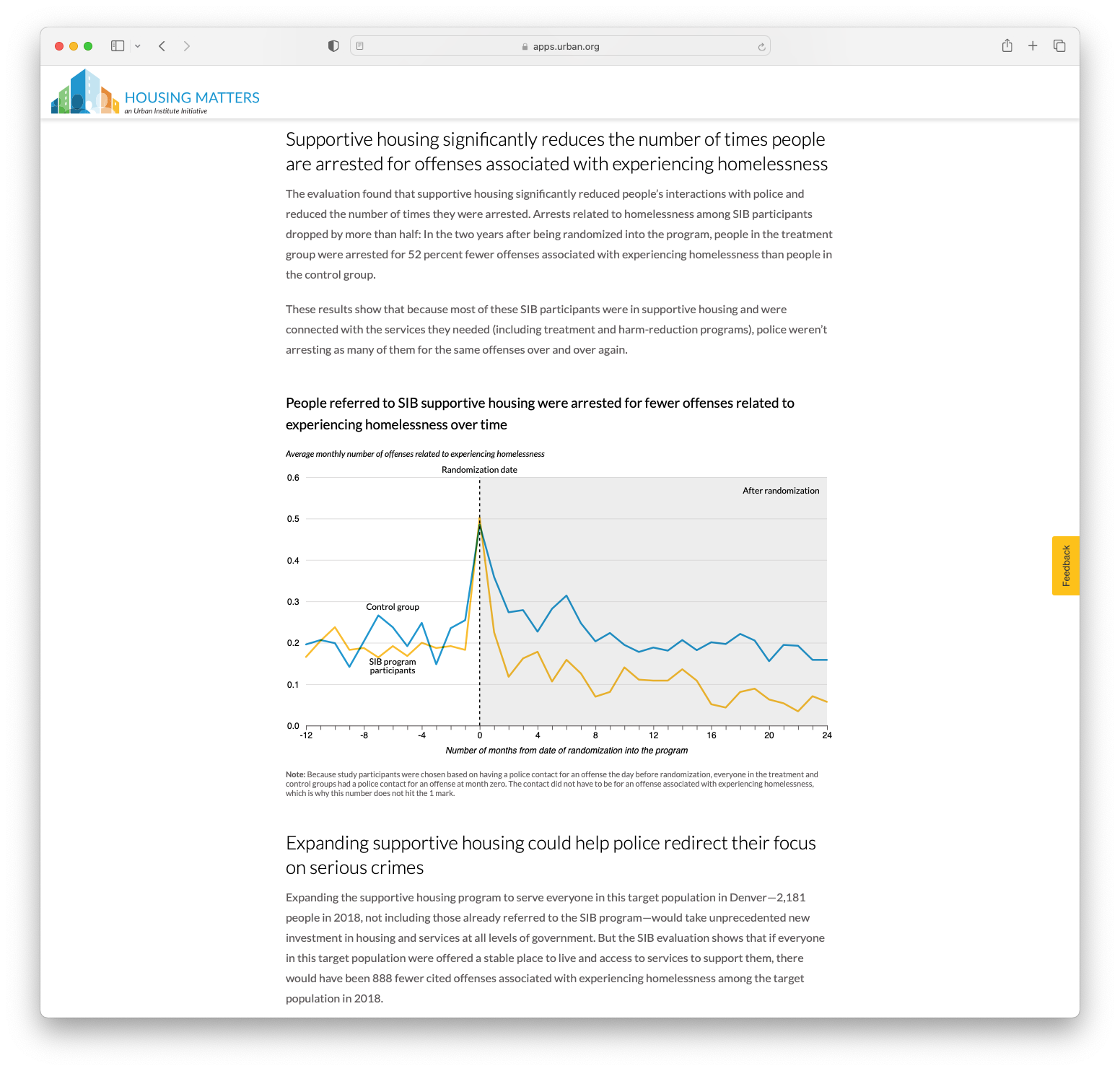Image resolution: width=1120 pixels, height=1071 pixels.
Task: Open the HOUSING MATTERS home link
Action: coord(192,97)
